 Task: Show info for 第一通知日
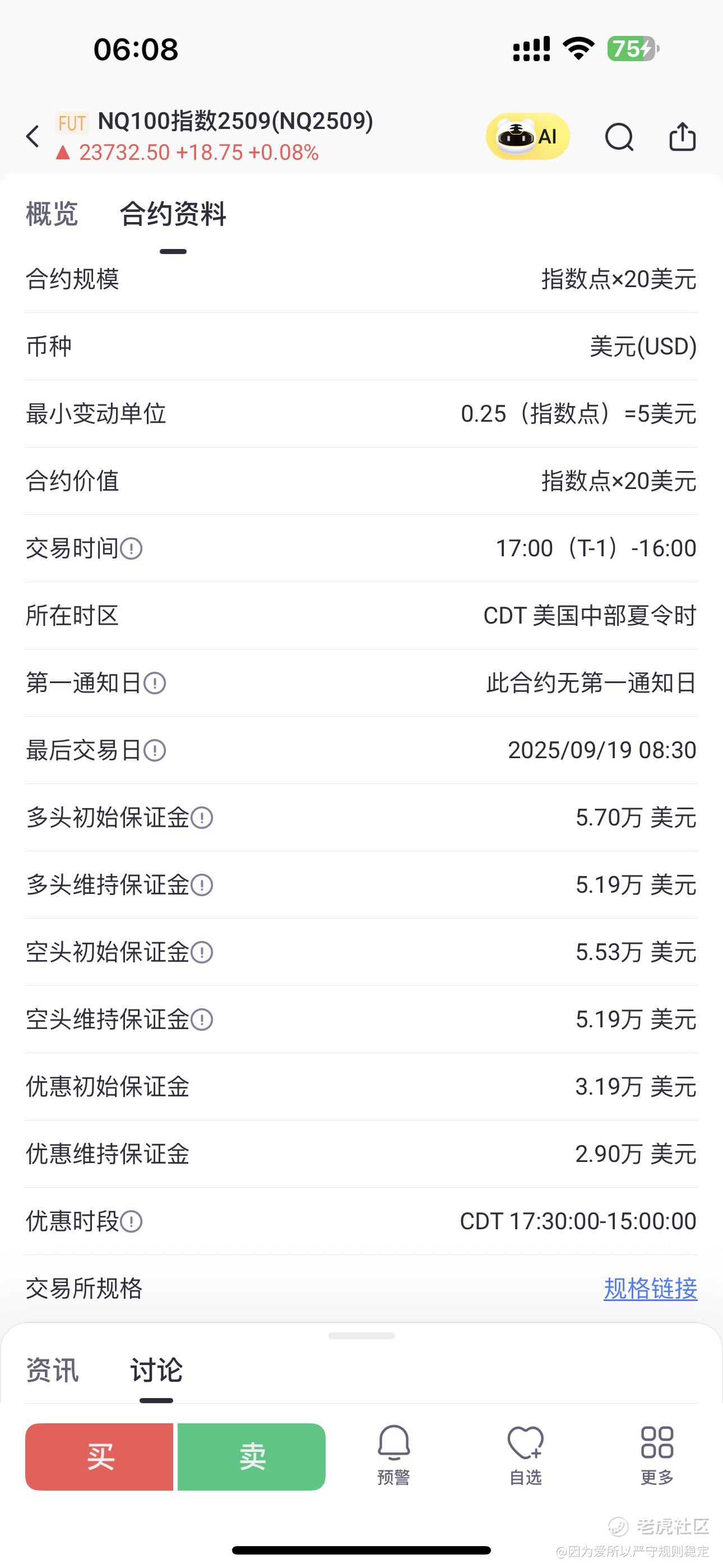point(155,683)
